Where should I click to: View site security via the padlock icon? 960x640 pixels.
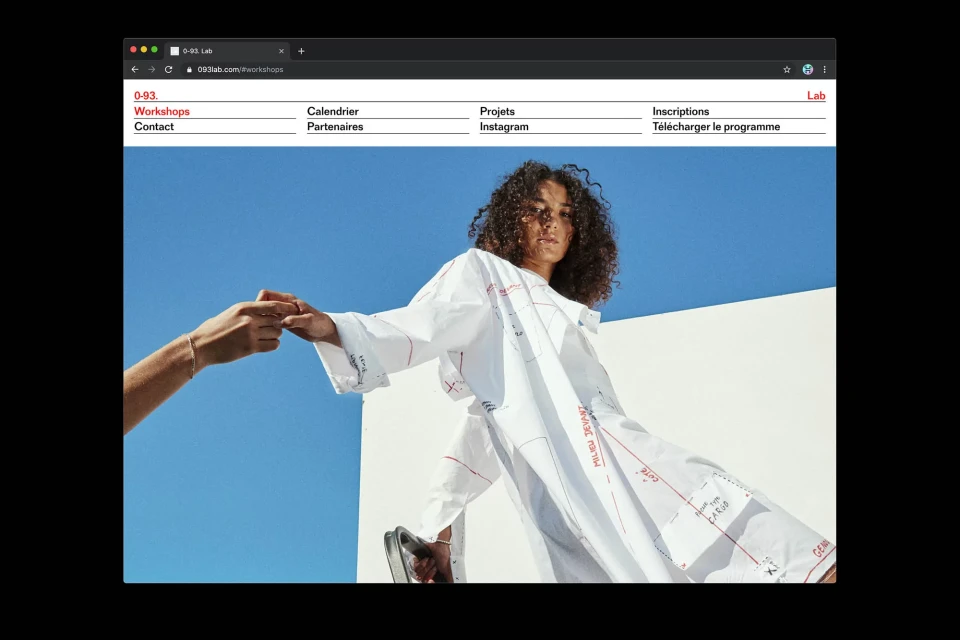coord(189,69)
